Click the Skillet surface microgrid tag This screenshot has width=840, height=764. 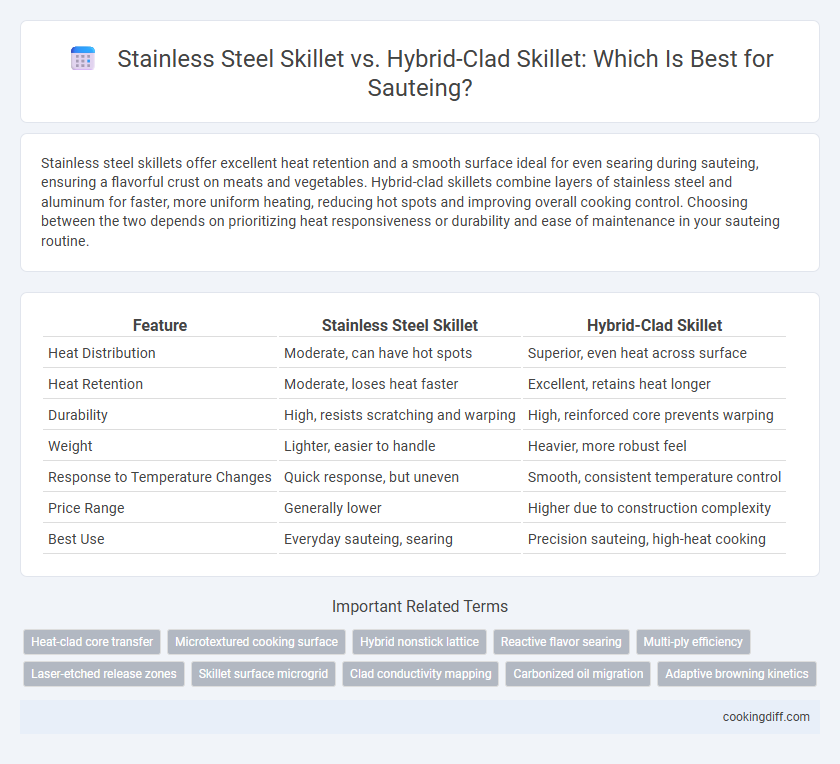pyautogui.click(x=263, y=674)
